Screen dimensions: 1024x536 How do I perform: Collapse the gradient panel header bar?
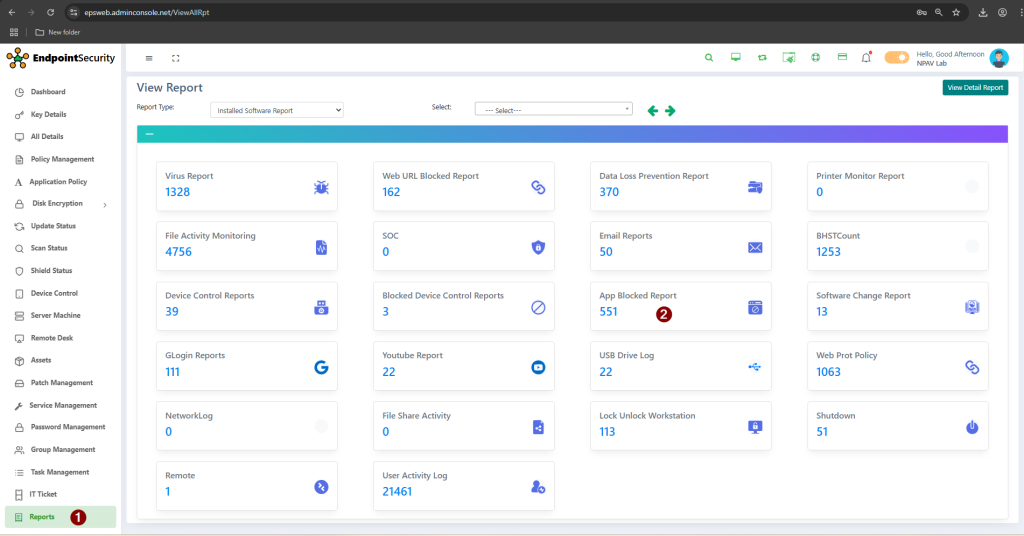(x=150, y=134)
